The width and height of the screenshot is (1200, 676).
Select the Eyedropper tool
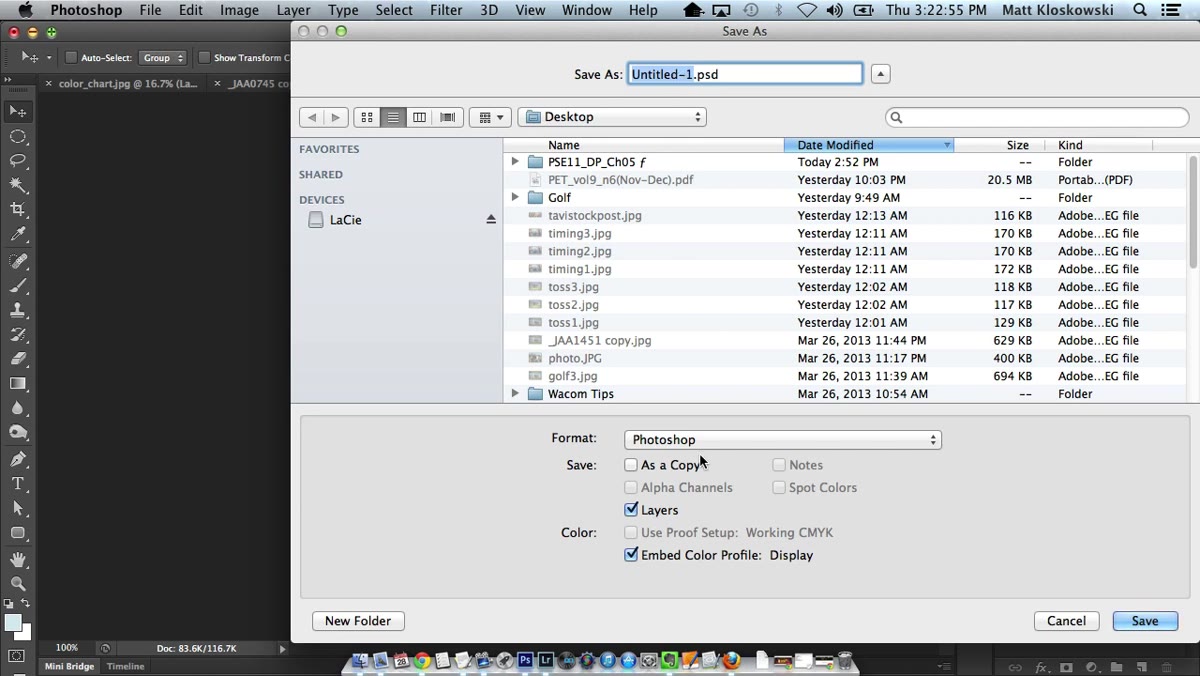click(18, 235)
